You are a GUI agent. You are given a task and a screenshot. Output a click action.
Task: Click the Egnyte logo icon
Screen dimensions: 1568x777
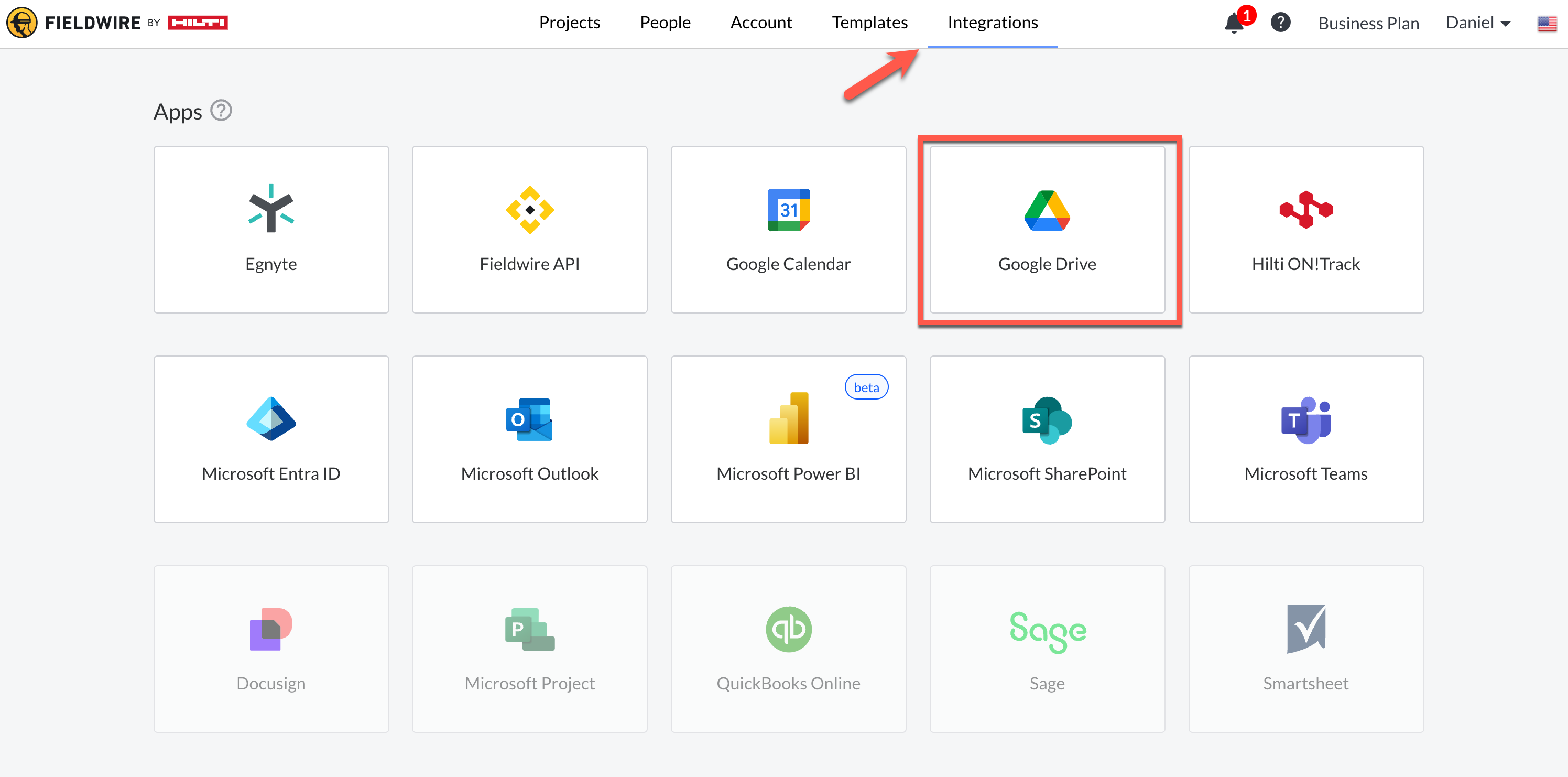(271, 208)
